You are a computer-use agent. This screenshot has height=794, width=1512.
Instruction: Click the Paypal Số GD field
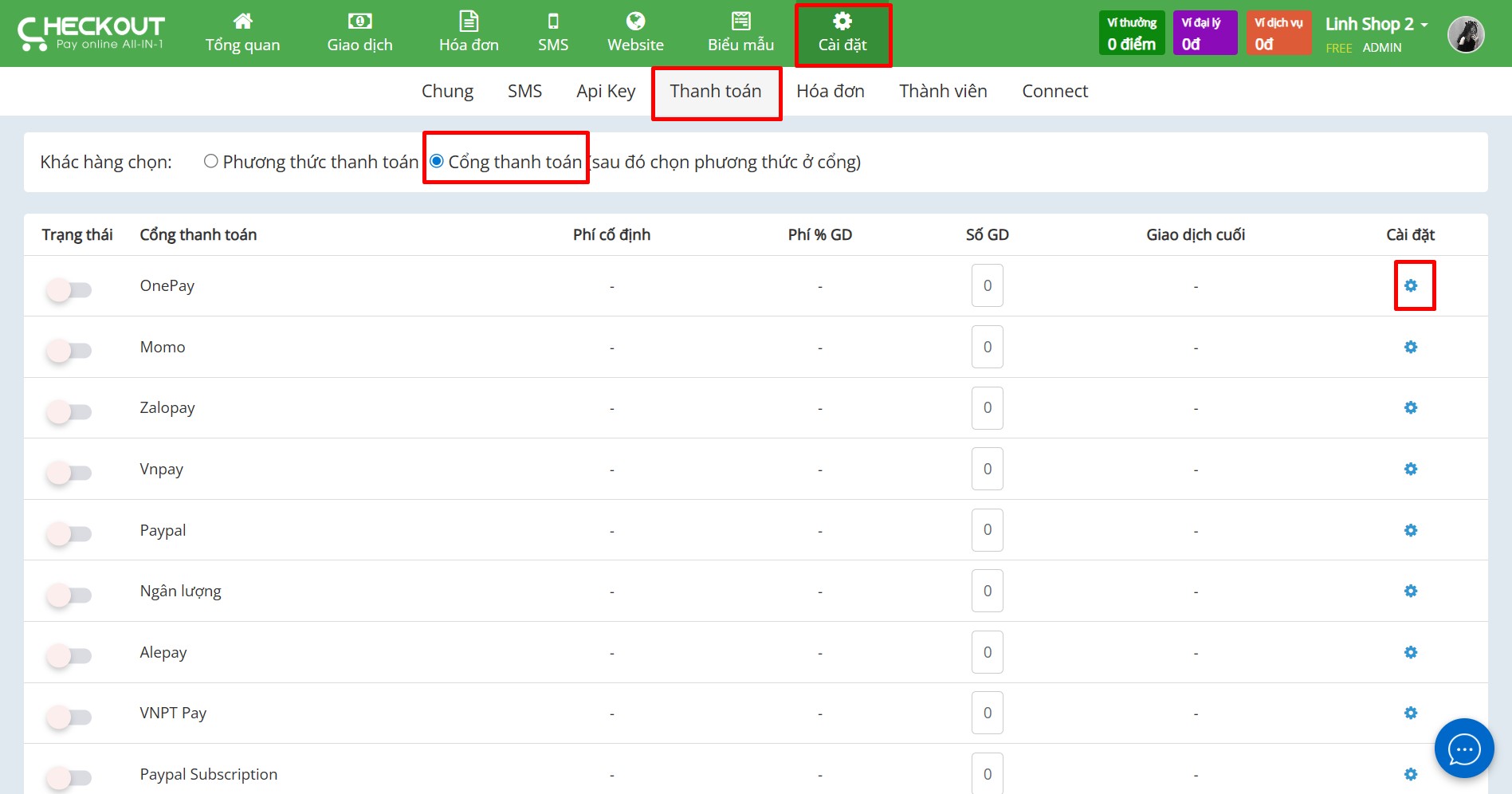click(x=987, y=529)
